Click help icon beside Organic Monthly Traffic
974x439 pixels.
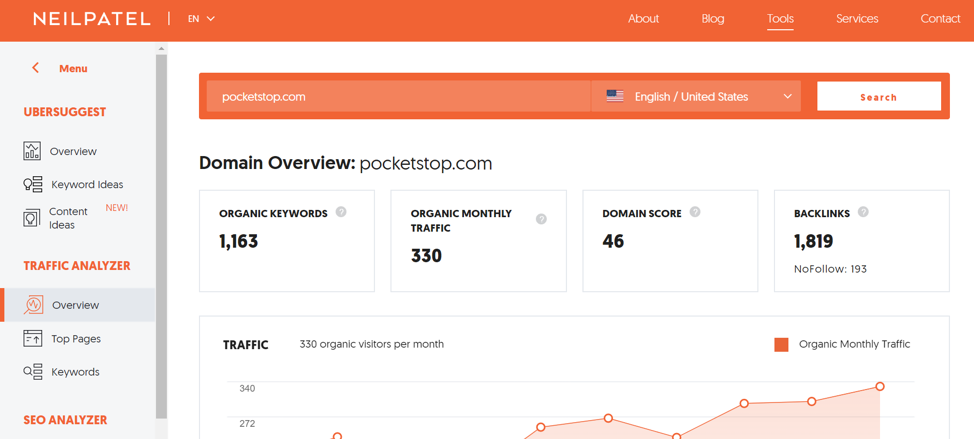click(541, 219)
